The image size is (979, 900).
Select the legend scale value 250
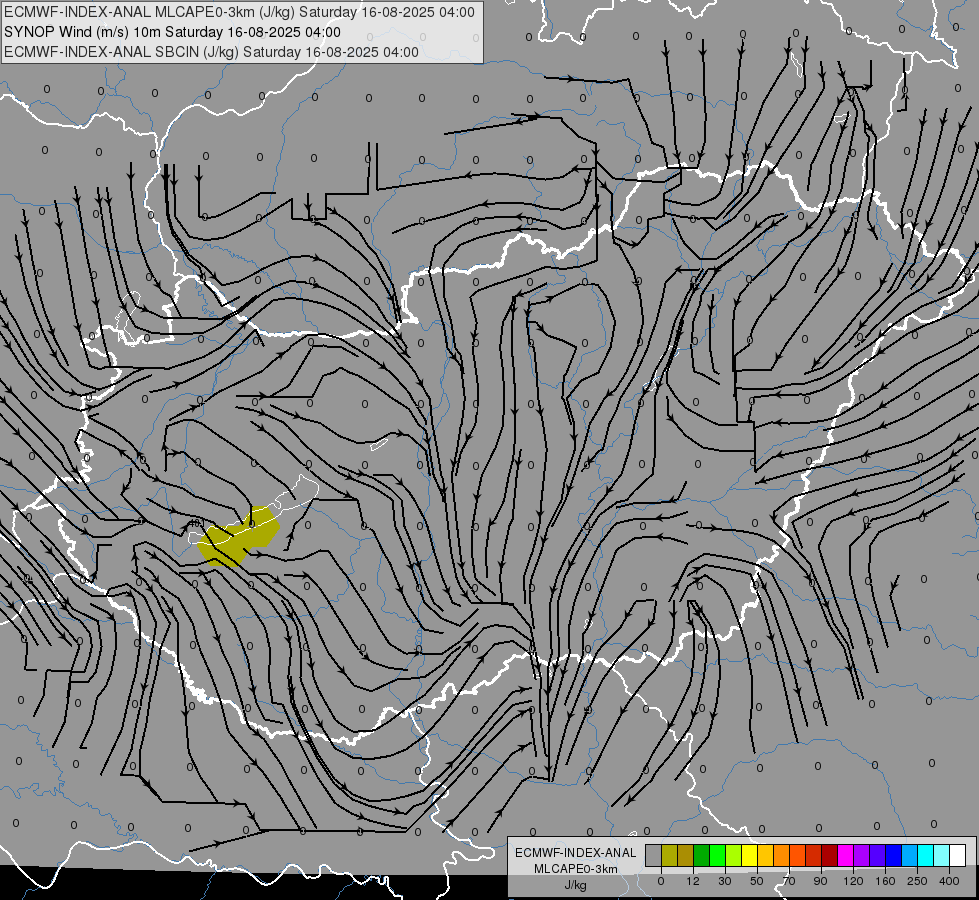[x=917, y=881]
